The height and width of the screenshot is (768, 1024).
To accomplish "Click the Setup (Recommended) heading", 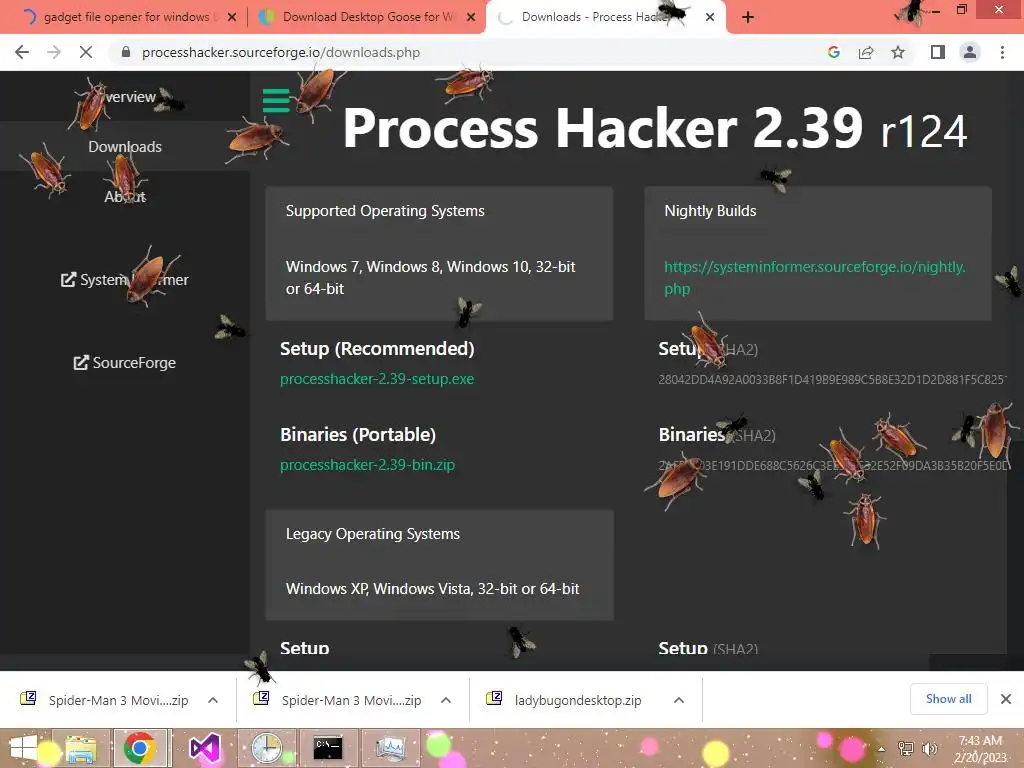I will [x=377, y=349].
